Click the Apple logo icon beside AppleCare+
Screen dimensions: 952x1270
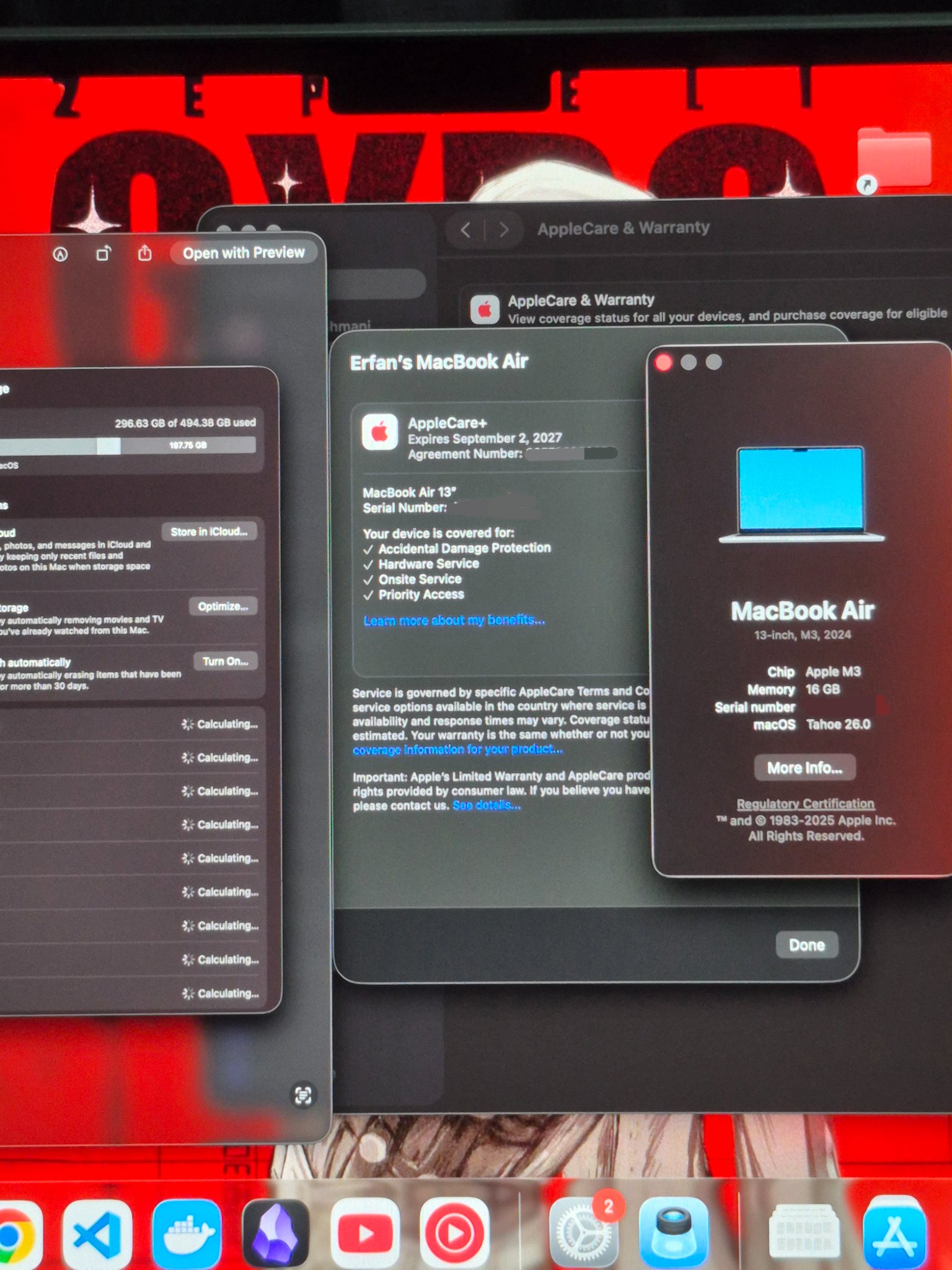tap(380, 432)
